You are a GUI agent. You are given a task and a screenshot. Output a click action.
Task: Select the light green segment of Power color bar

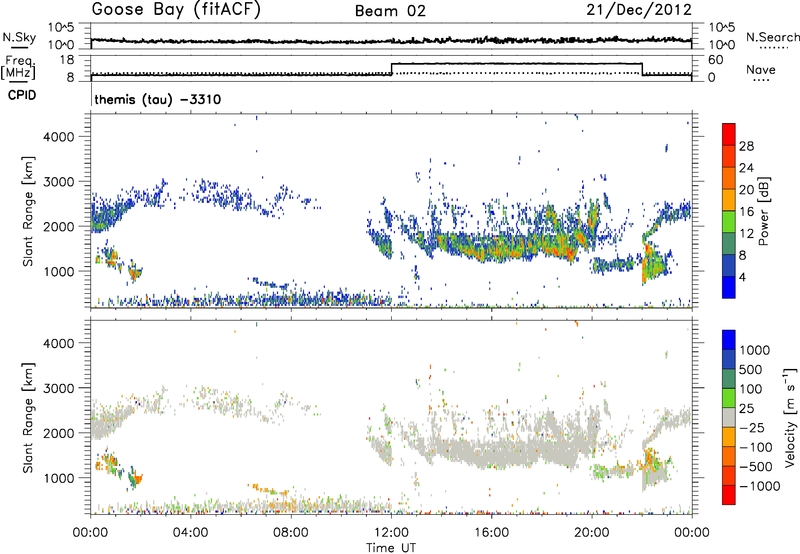[729, 221]
